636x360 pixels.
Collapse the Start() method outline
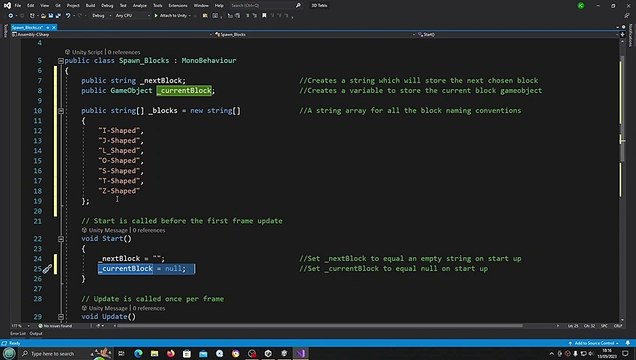[x=60, y=239]
